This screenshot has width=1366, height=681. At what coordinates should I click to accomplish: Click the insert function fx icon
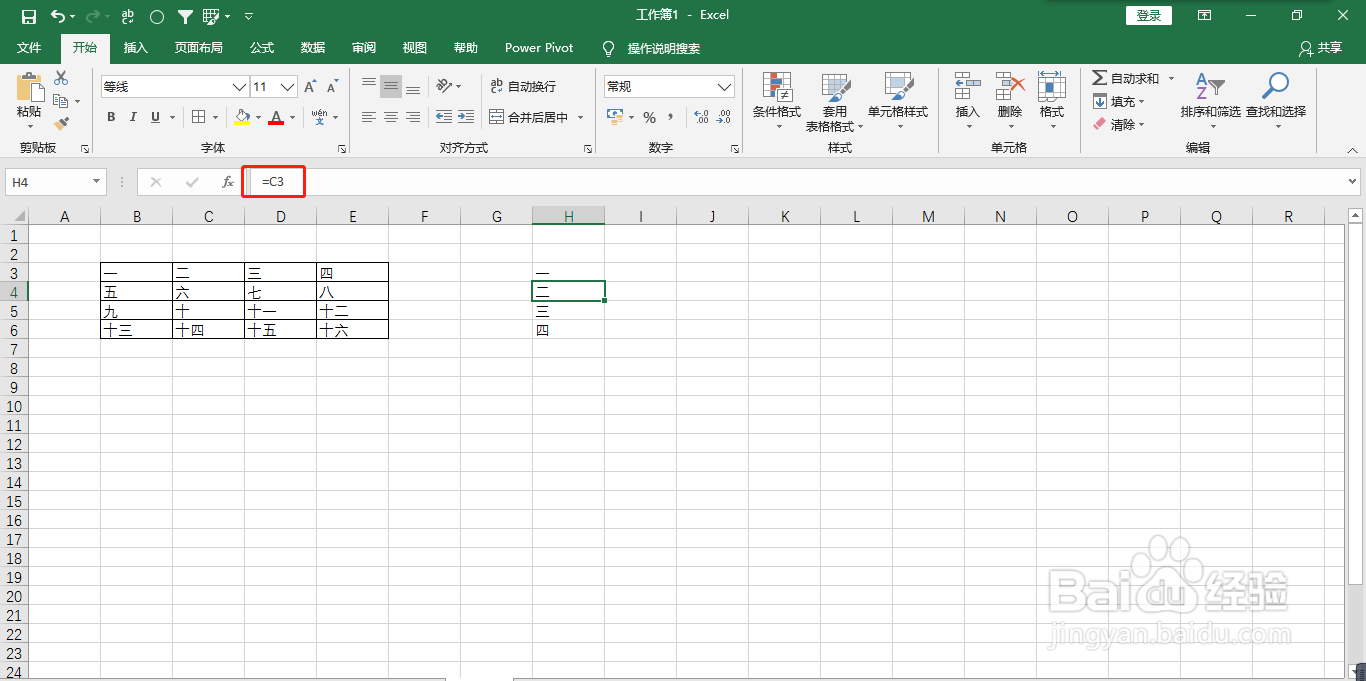(x=228, y=182)
